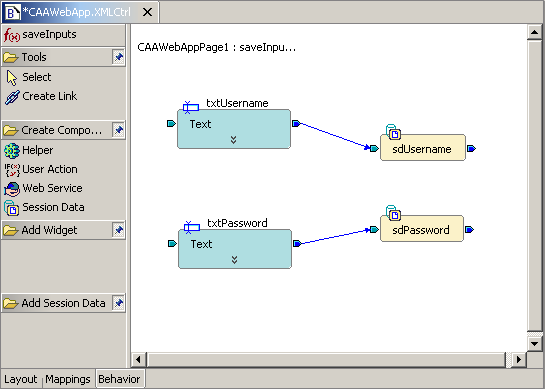Screen dimensions: 545x389
Task: Pick the User Action component icon
Action: pos(12,170)
